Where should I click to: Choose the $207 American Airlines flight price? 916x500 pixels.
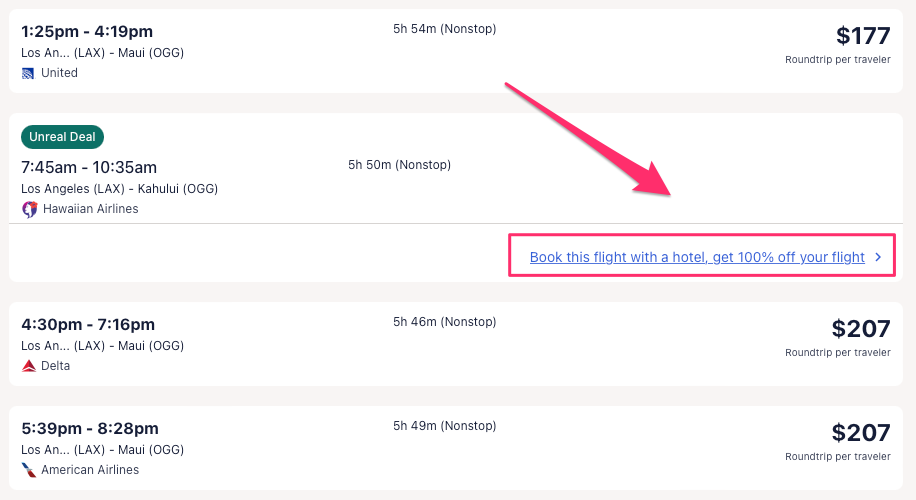pos(860,433)
